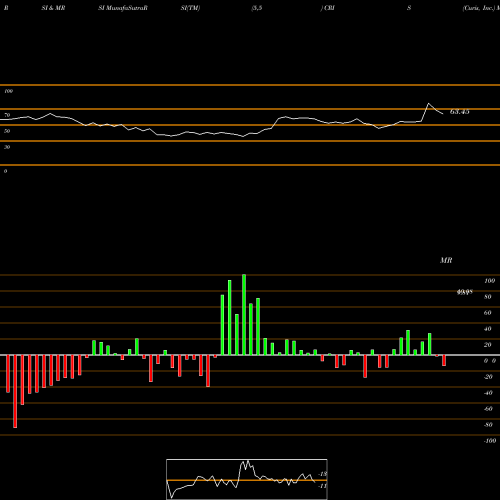This screenshot has width=500, height=500.
Task: Click the MR axis label -80
Action: coord(488,425)
